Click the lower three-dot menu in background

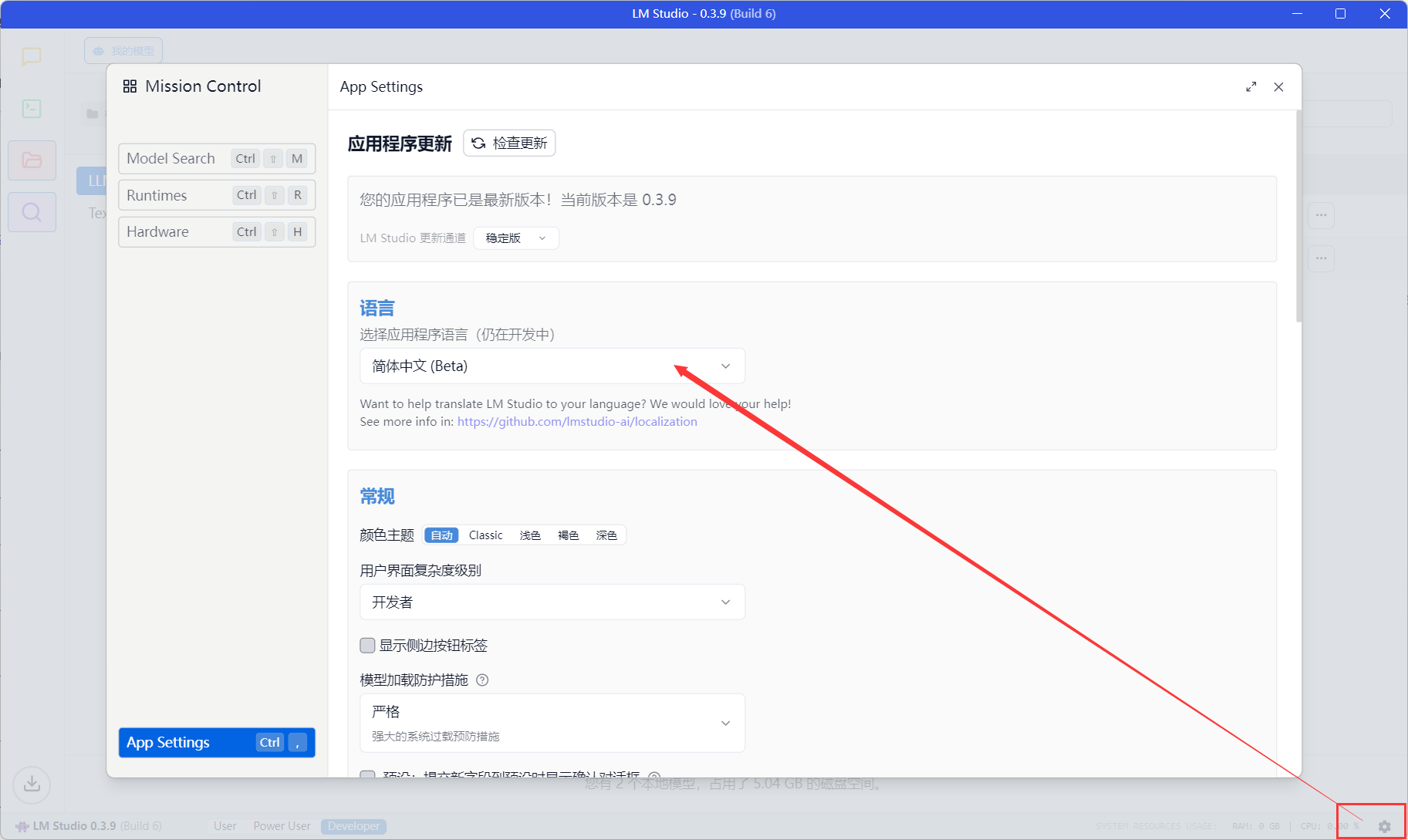point(1322,258)
